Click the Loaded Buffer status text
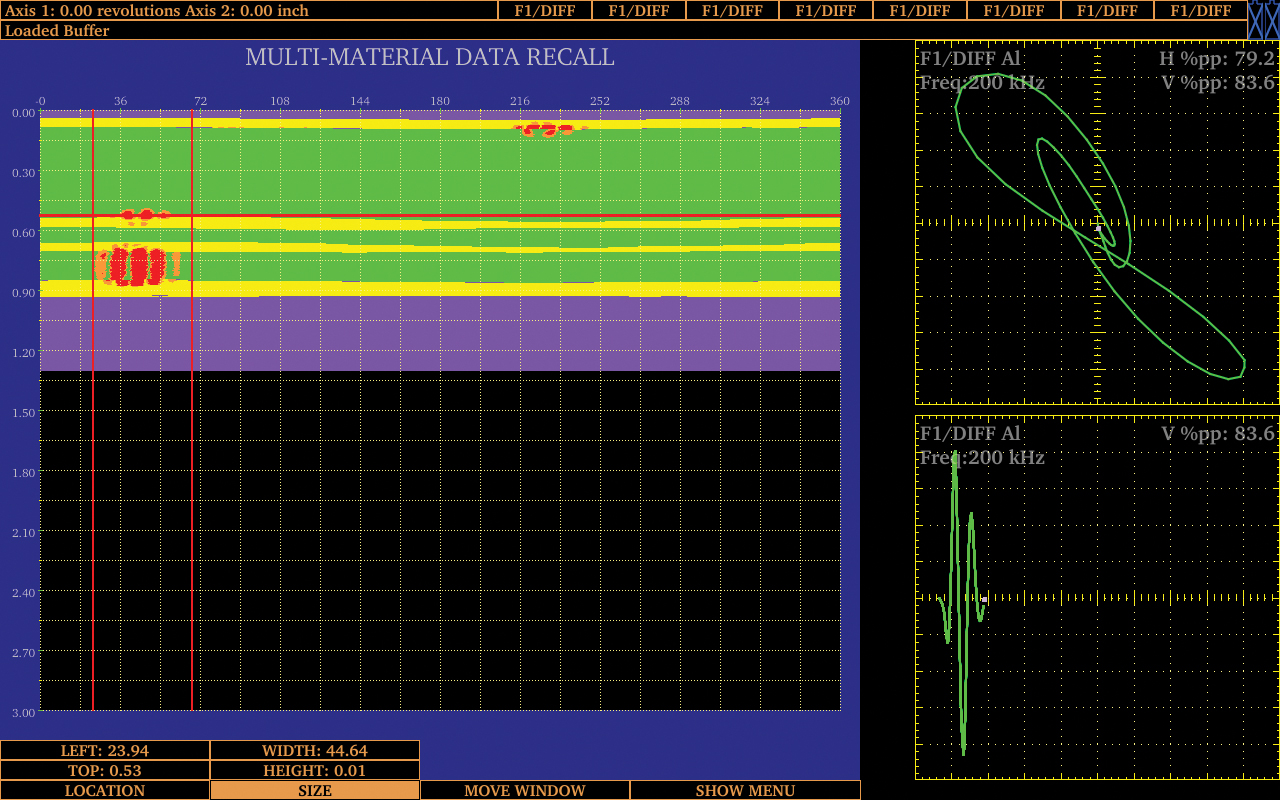The width and height of the screenshot is (1280, 800). pos(57,30)
